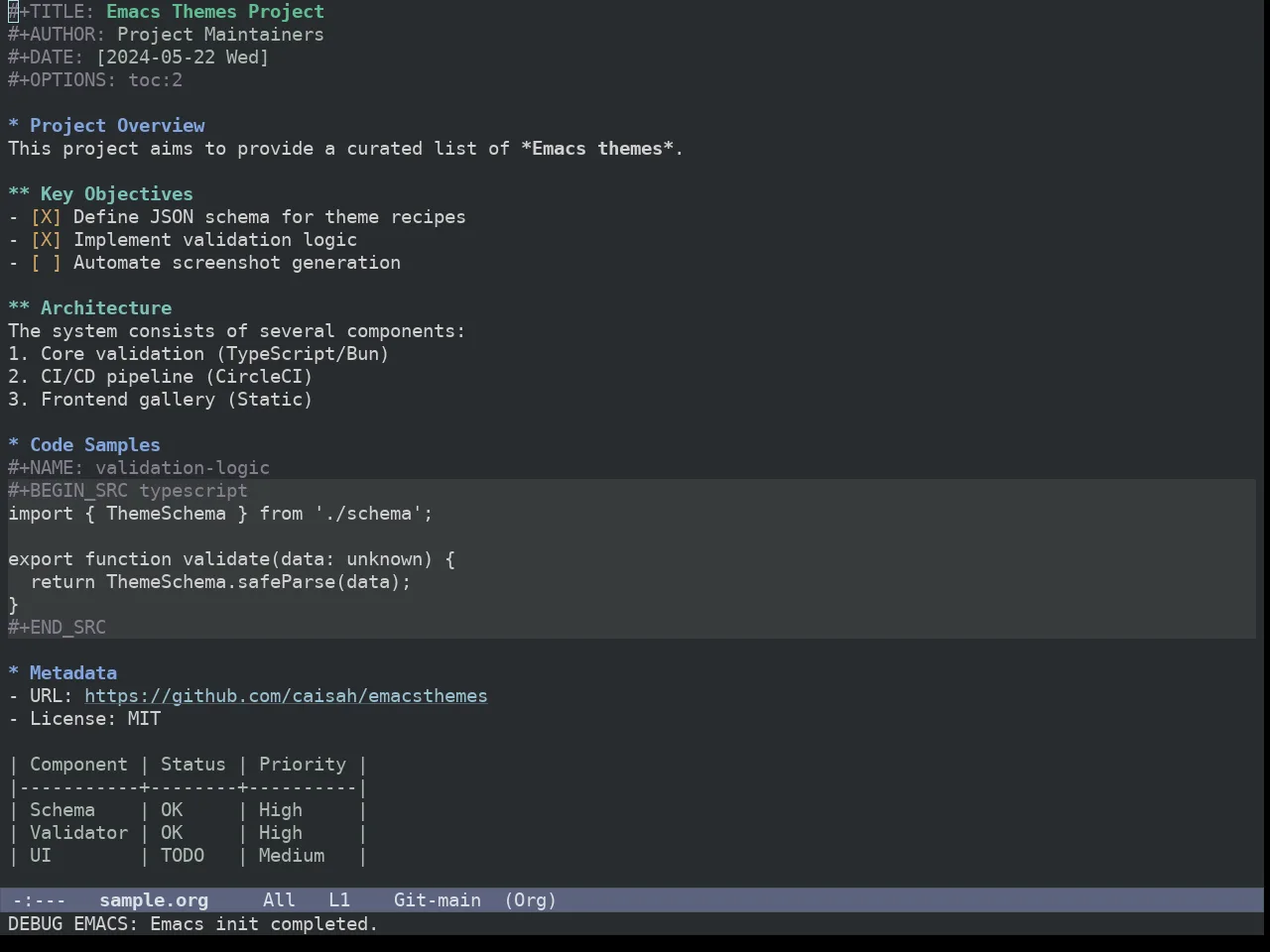Click 'L1' line number in mode line
Viewport: 1270px width, 952px height.
pos(339,900)
